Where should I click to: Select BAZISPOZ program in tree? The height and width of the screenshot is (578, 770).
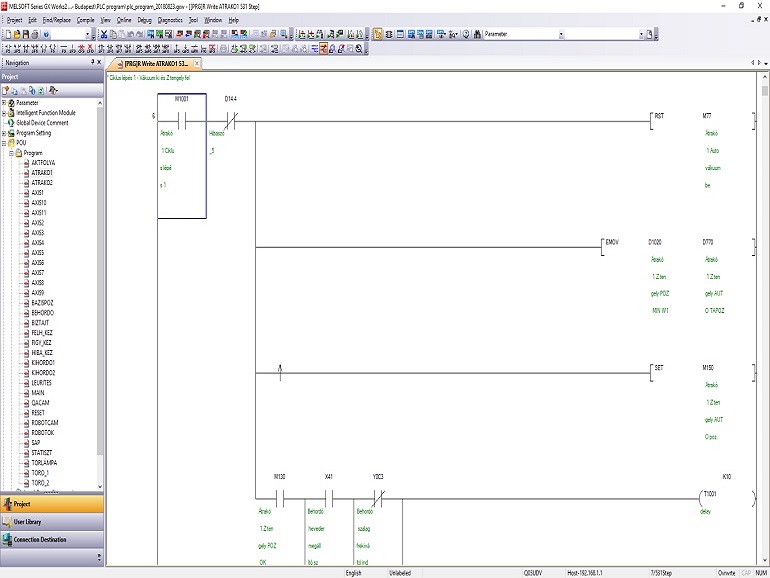[42, 303]
